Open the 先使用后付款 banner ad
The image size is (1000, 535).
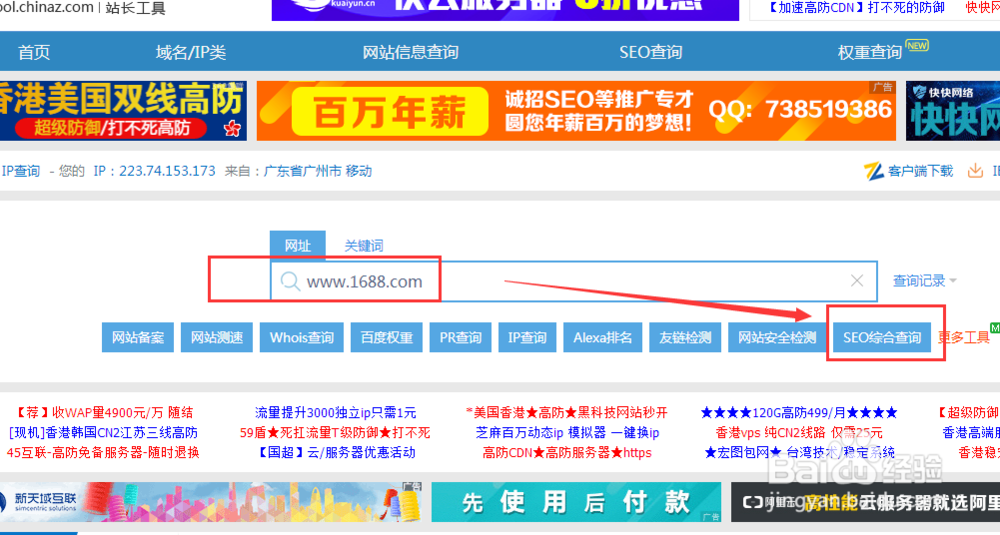(x=577, y=502)
